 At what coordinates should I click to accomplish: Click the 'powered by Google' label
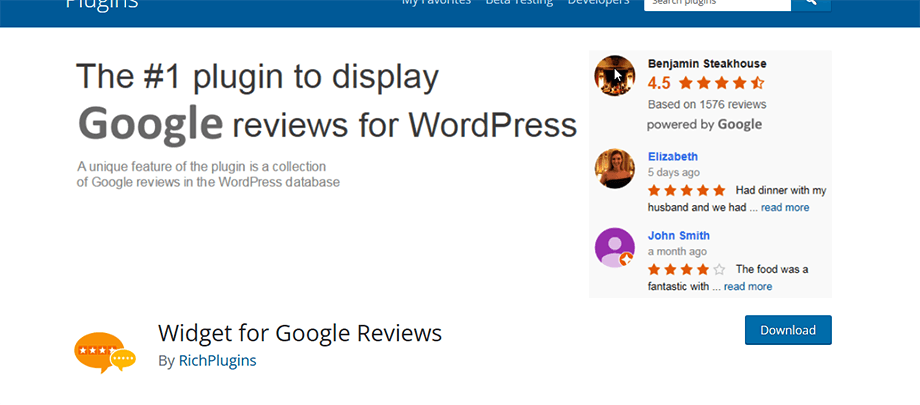click(x=704, y=124)
